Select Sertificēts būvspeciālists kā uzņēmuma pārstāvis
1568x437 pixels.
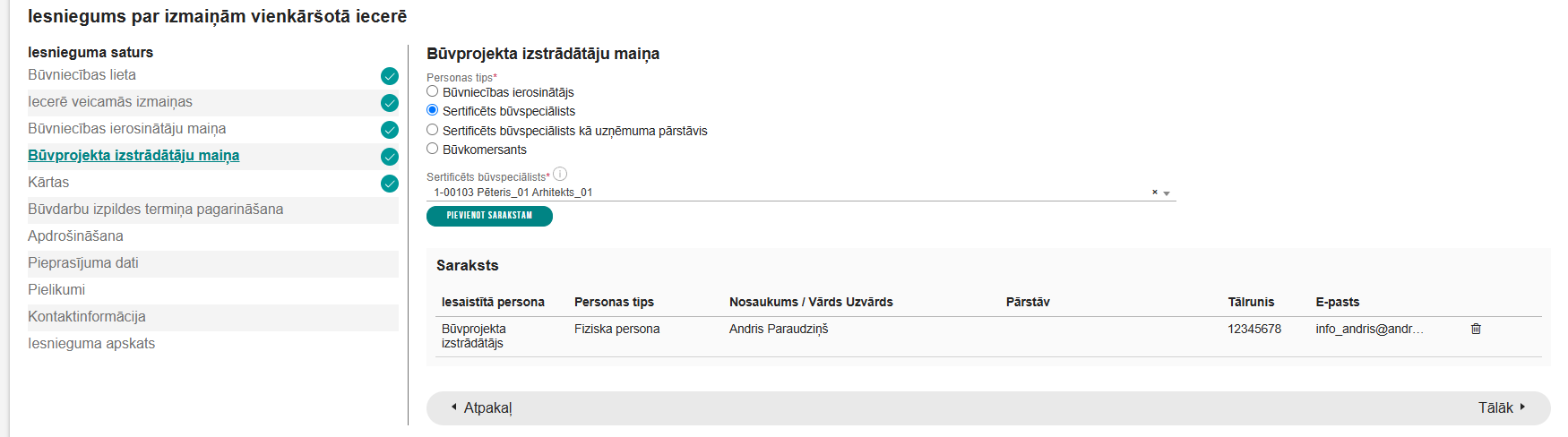click(x=433, y=130)
